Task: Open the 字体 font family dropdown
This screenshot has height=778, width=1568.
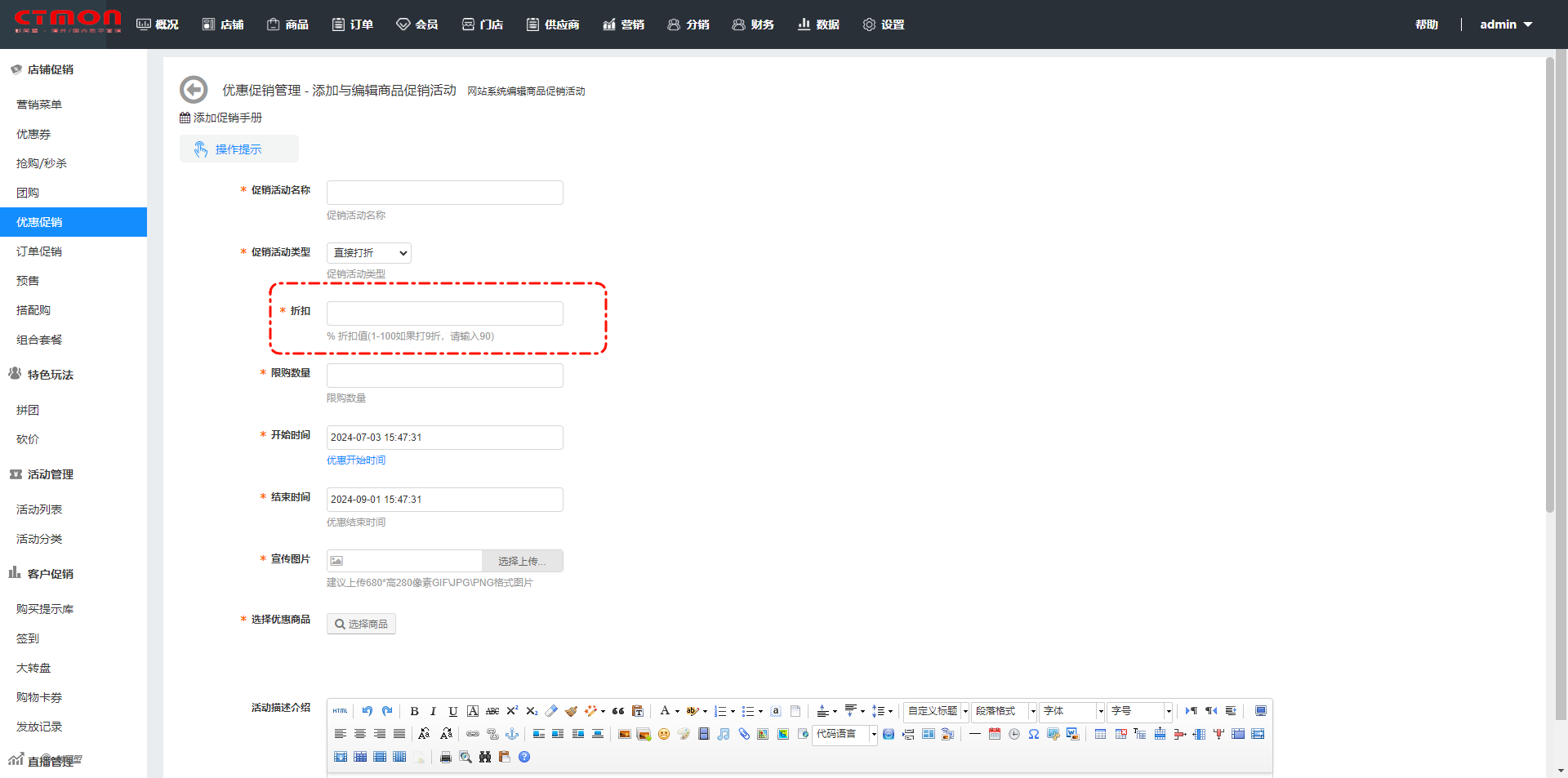Action: 1071,711
